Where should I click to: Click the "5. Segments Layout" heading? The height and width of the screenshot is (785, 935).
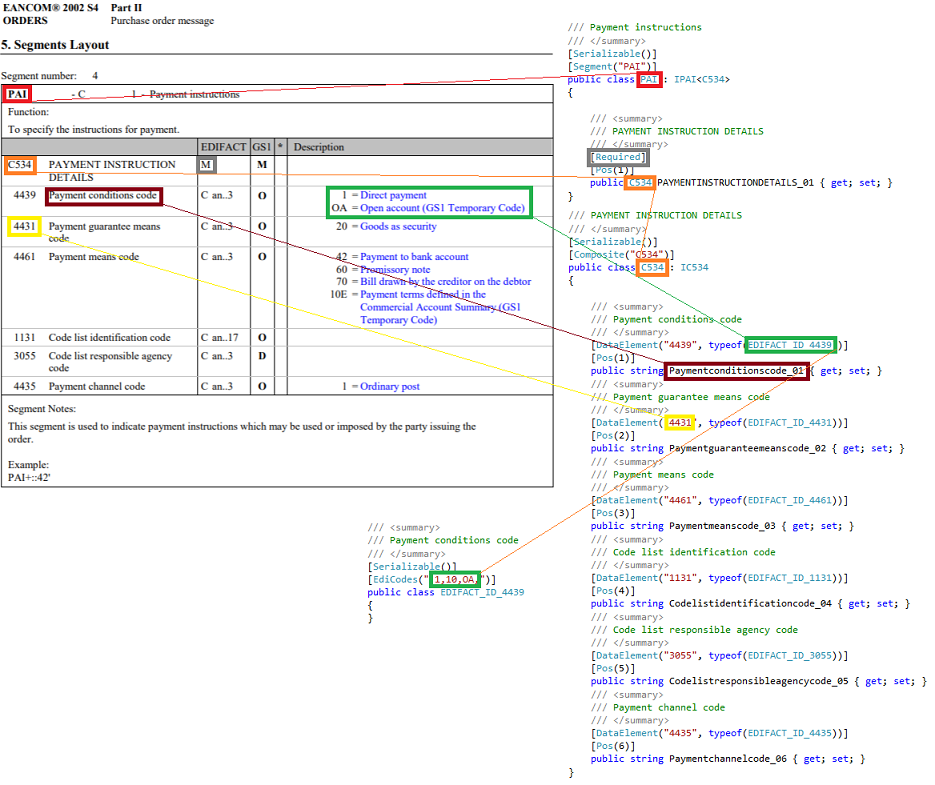click(55, 45)
